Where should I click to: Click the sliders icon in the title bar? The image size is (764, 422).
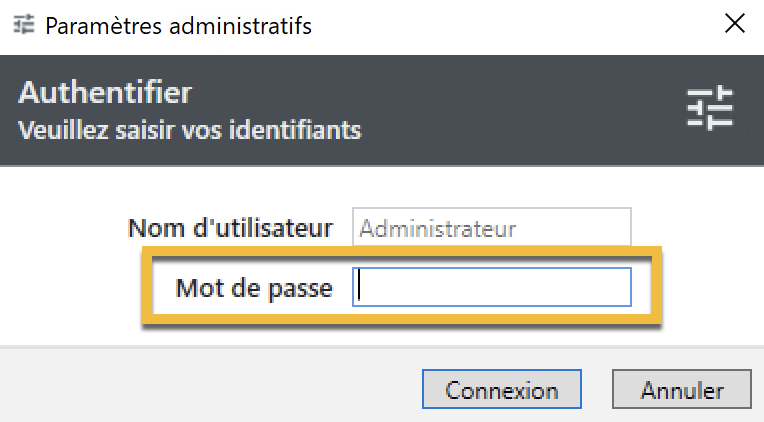click(x=23, y=24)
